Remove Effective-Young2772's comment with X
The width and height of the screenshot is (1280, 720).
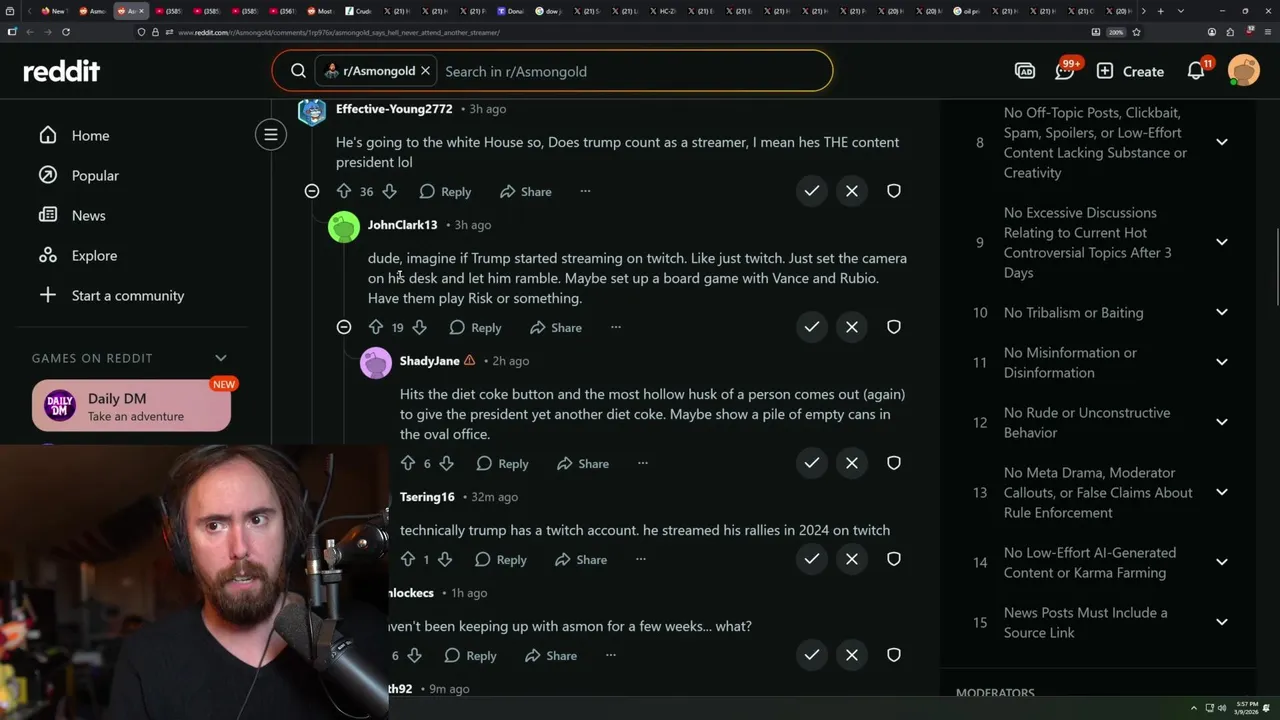(852, 191)
